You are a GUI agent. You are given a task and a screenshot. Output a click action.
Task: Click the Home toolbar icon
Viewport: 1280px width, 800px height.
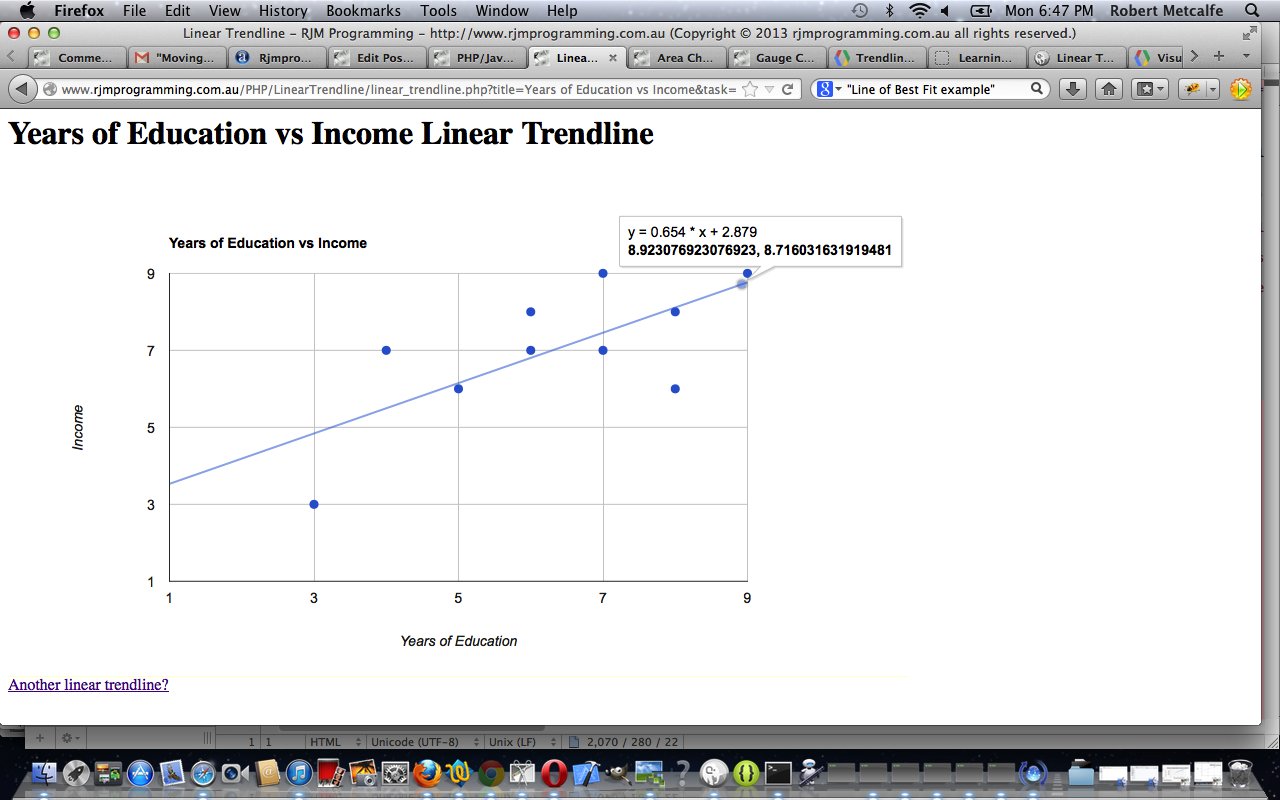click(1108, 88)
